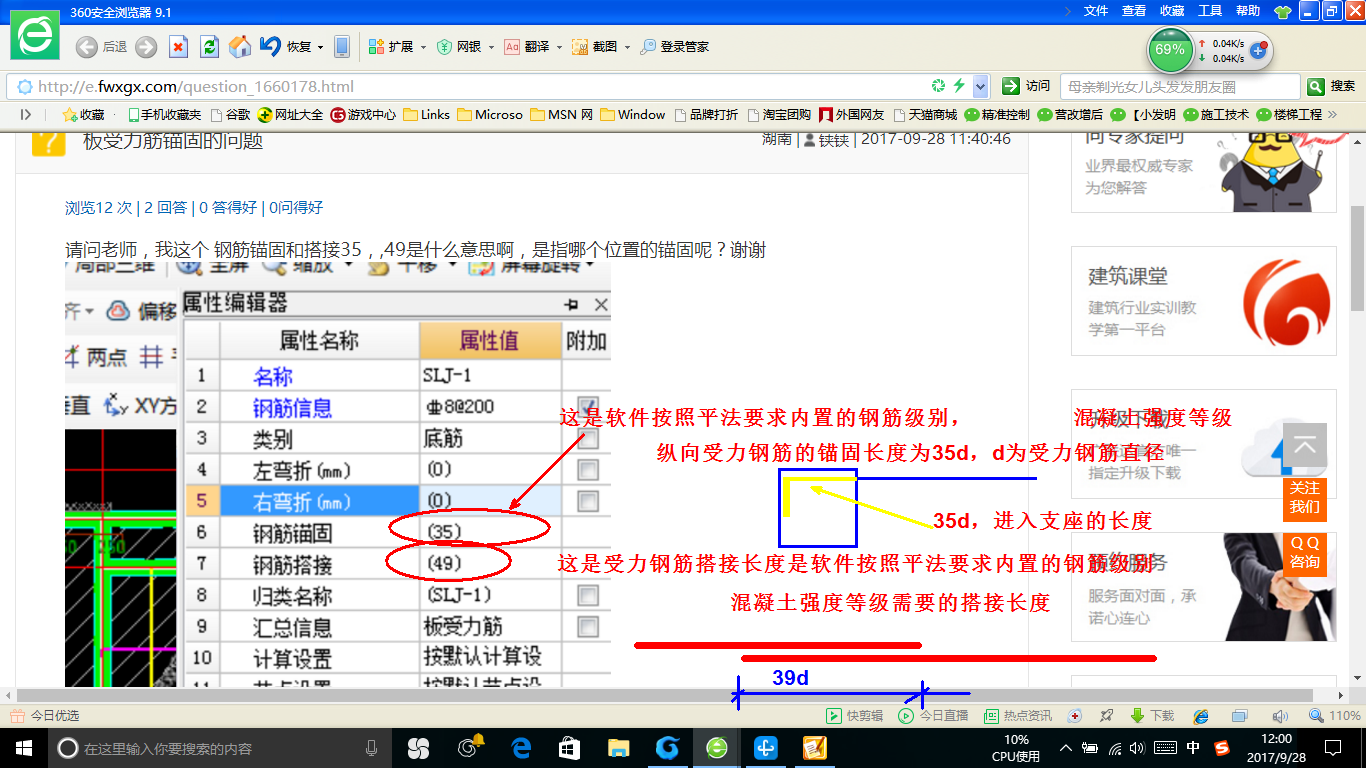Image resolution: width=1366 pixels, height=768 pixels.
Task: Toggle the browser mute speaker icon
Action: click(x=1280, y=716)
